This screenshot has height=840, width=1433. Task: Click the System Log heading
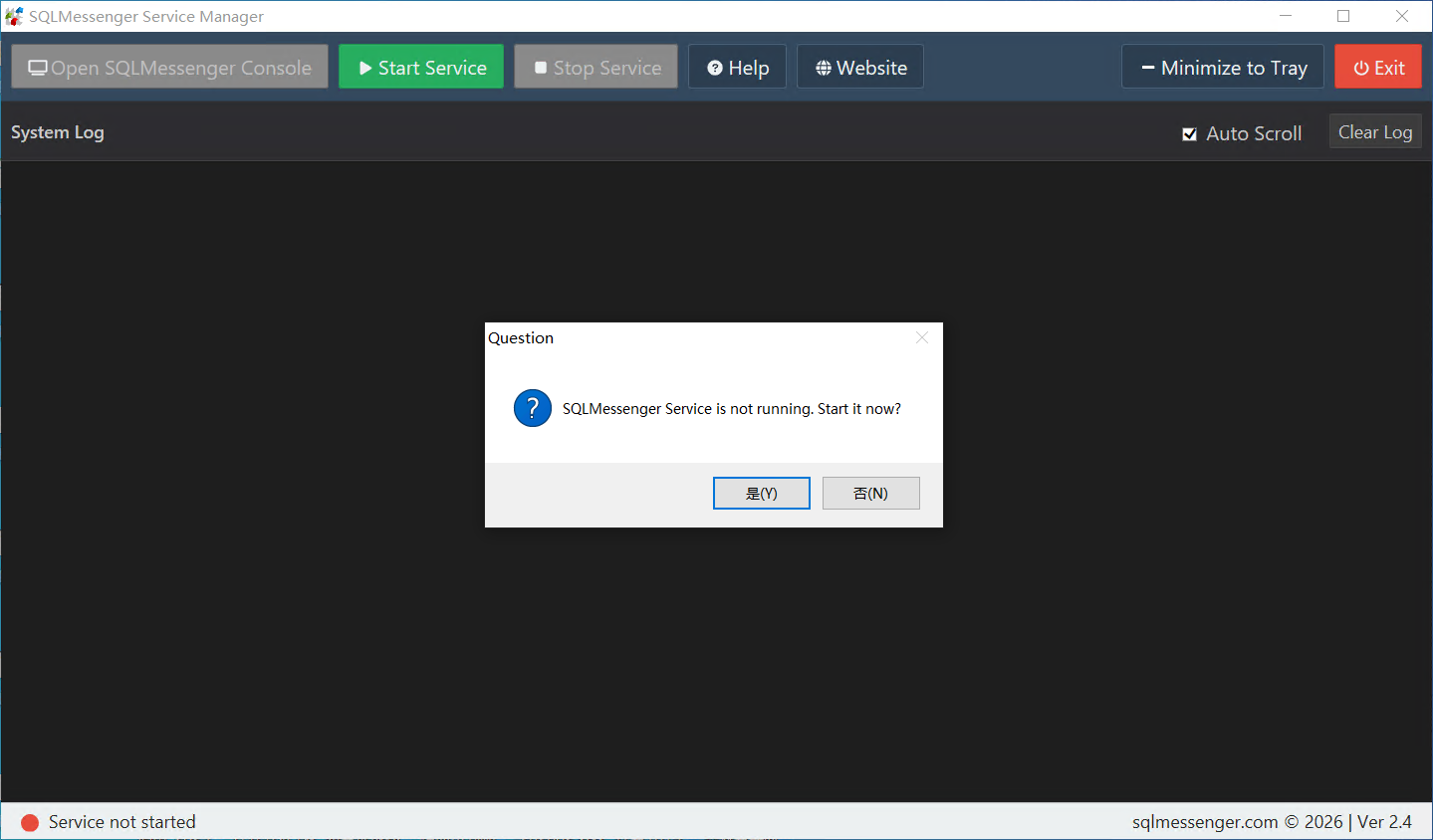tap(58, 132)
